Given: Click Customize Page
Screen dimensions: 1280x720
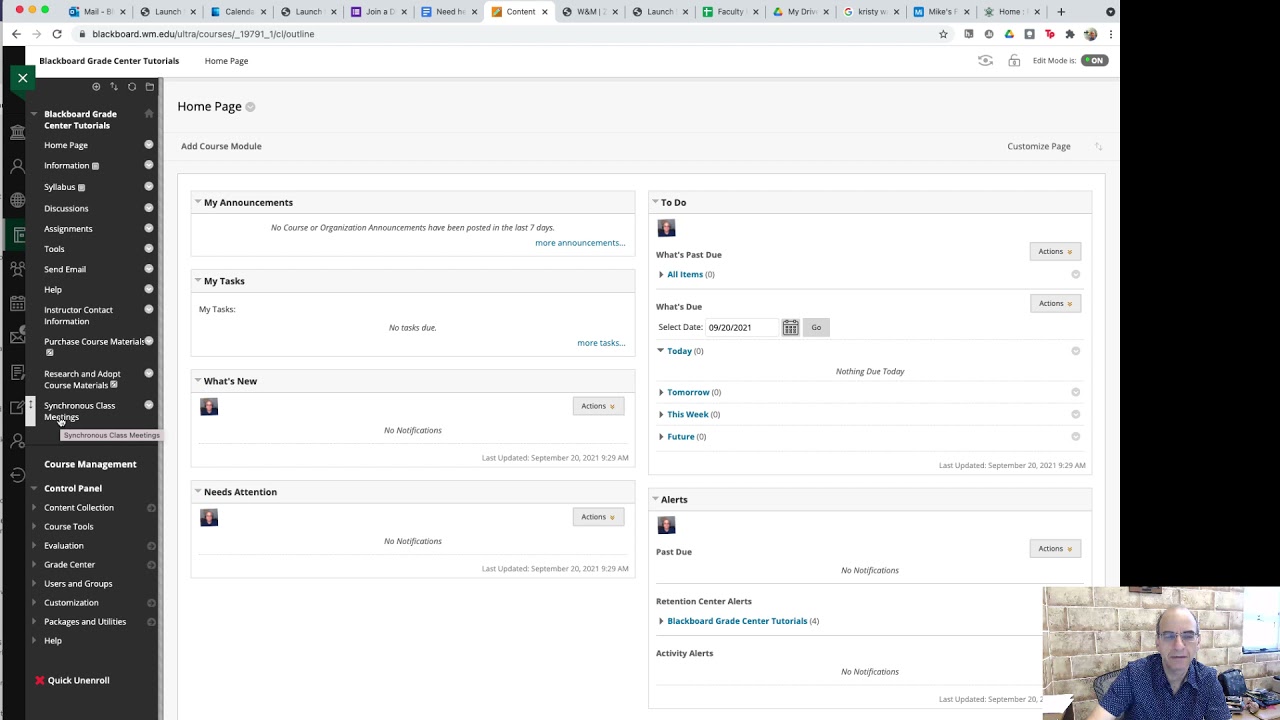Looking at the screenshot, I should tap(1039, 146).
